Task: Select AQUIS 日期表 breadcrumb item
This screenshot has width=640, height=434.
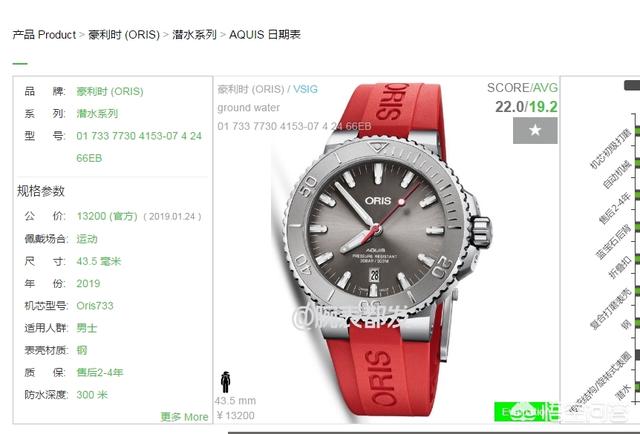Action: (265, 35)
